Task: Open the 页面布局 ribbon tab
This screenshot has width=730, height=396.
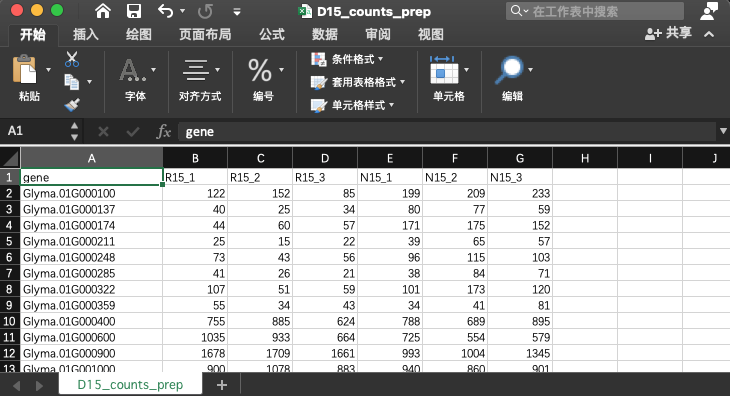Action: 205,34
